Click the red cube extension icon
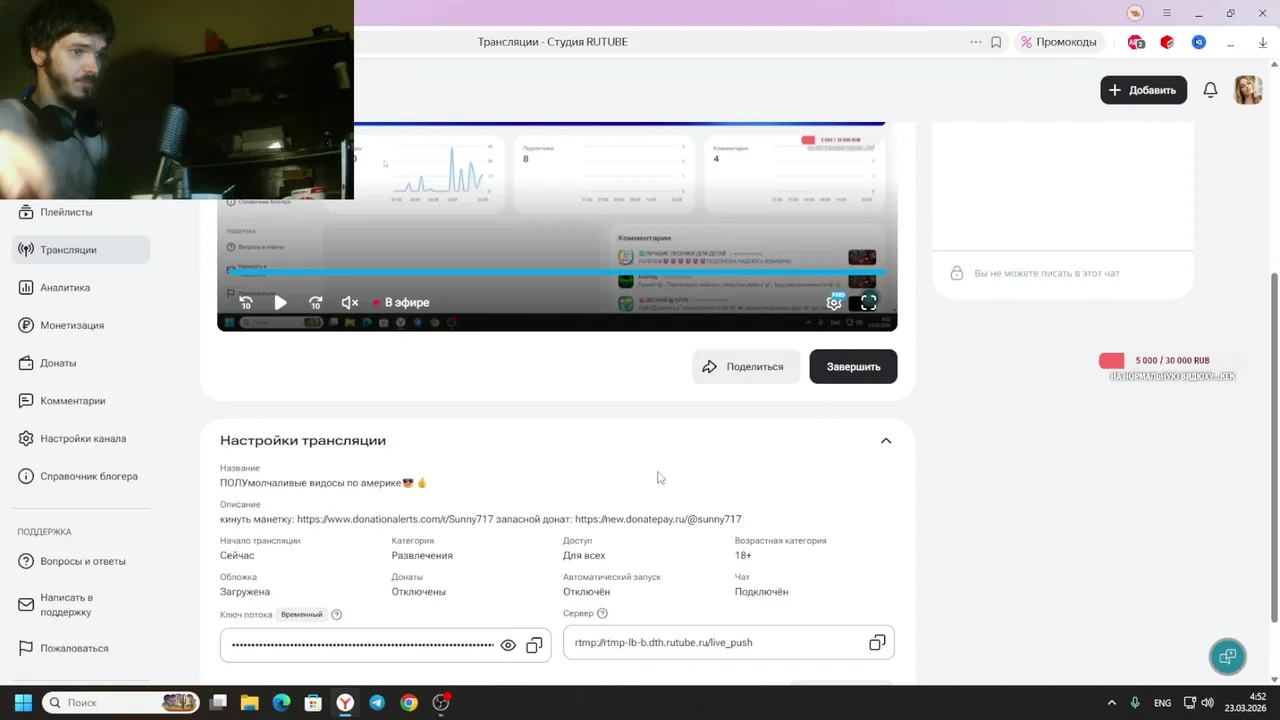The image size is (1280, 720). click(1167, 42)
